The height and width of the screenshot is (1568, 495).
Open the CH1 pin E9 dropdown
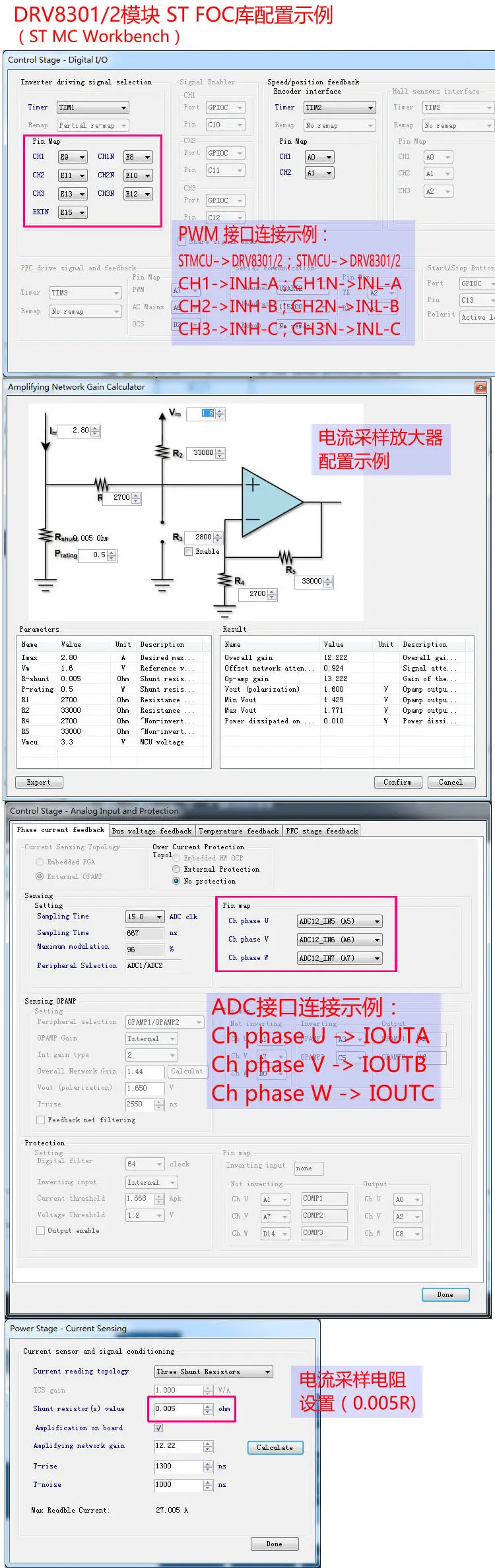pyautogui.click(x=73, y=157)
